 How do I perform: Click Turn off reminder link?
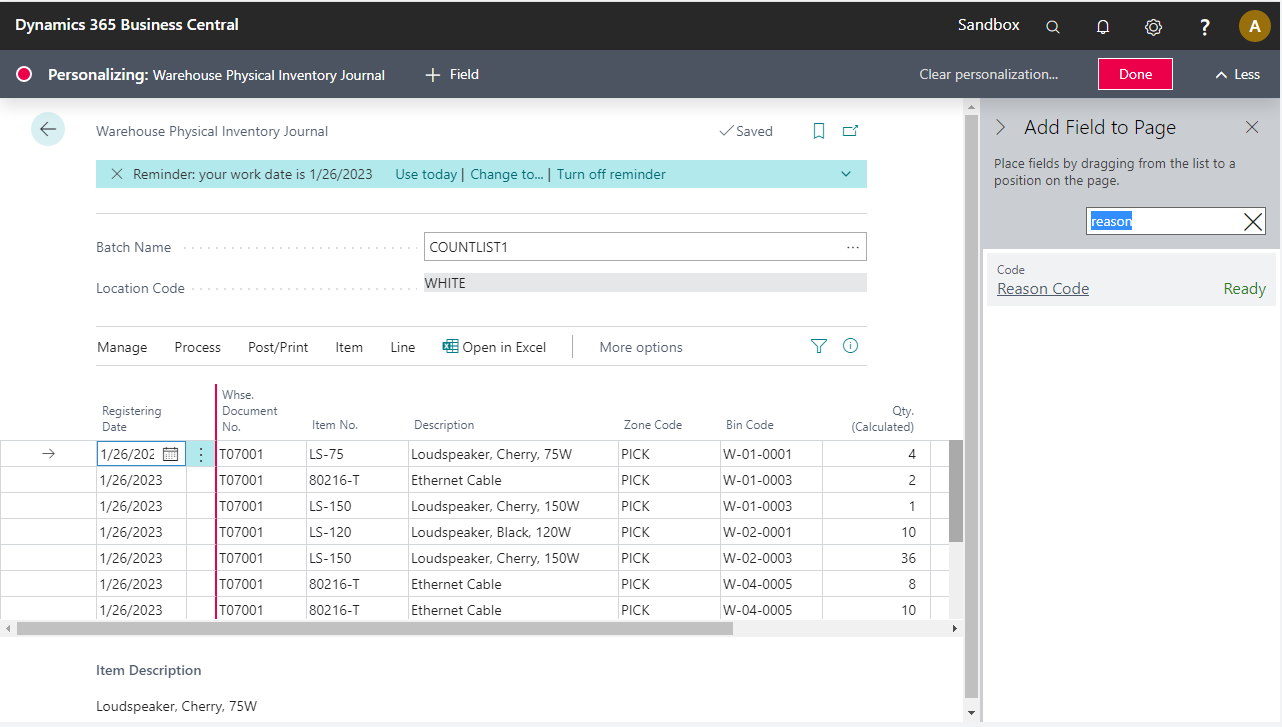click(611, 174)
